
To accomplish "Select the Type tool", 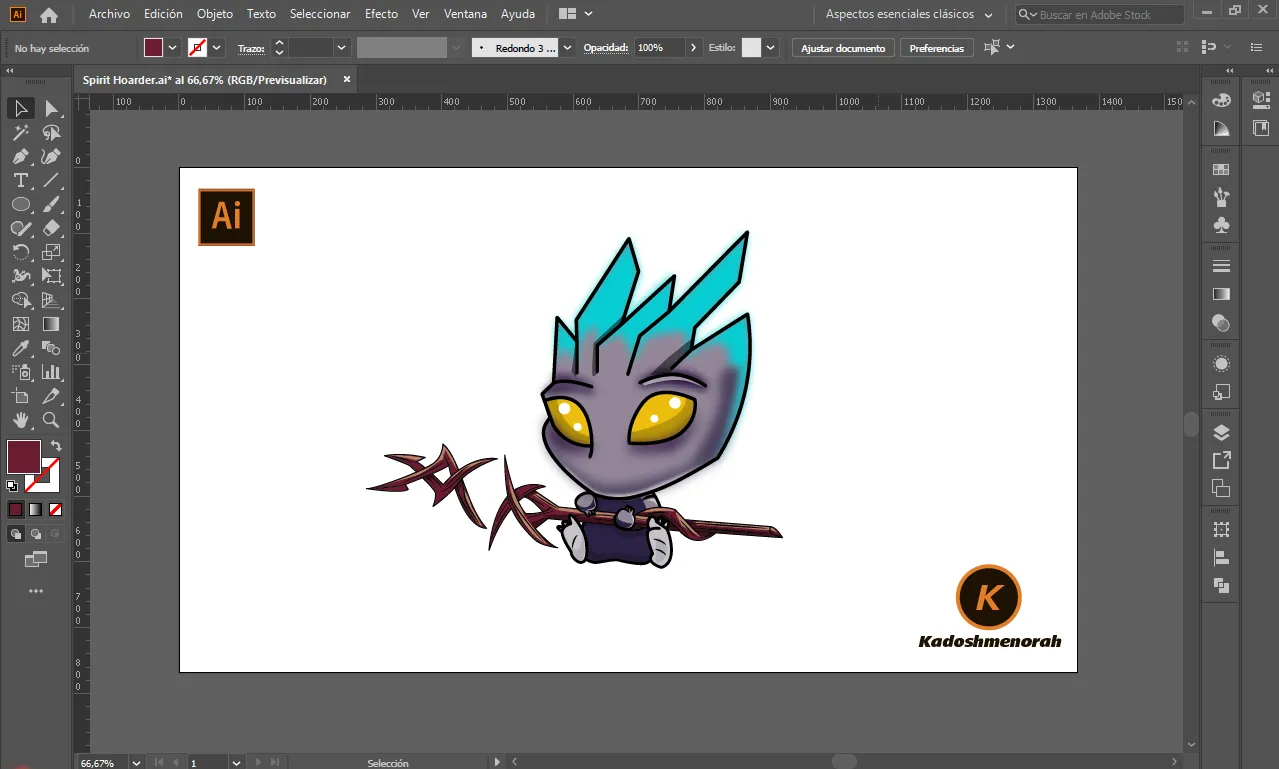I will (x=20, y=180).
